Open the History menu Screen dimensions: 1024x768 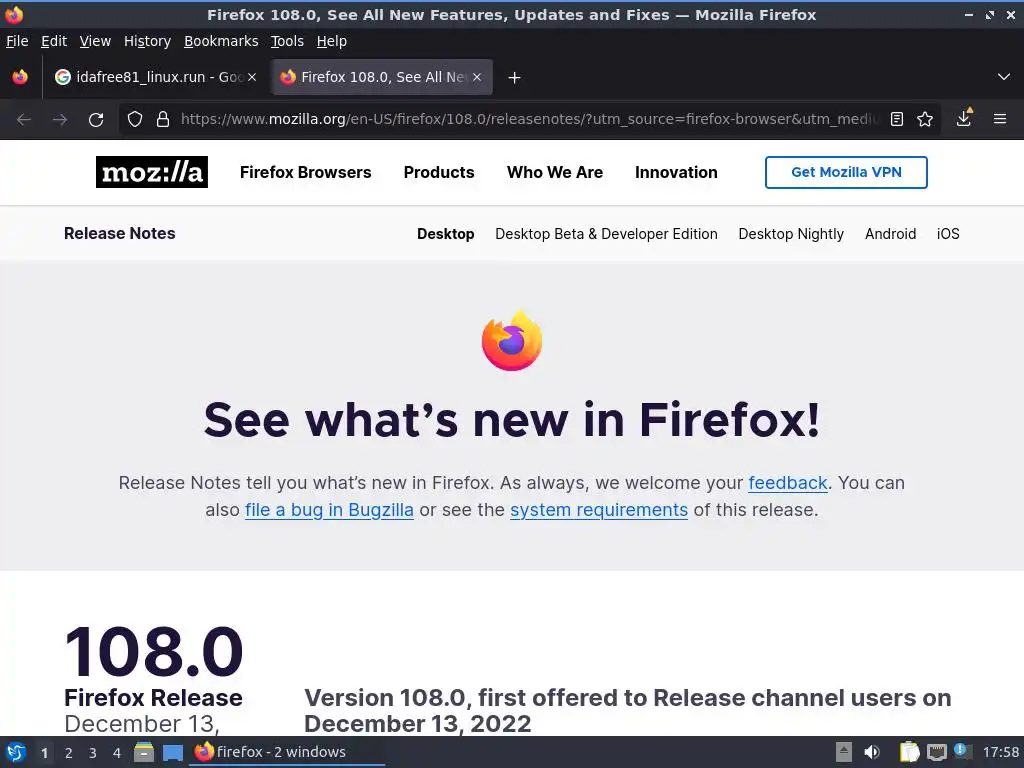[148, 41]
